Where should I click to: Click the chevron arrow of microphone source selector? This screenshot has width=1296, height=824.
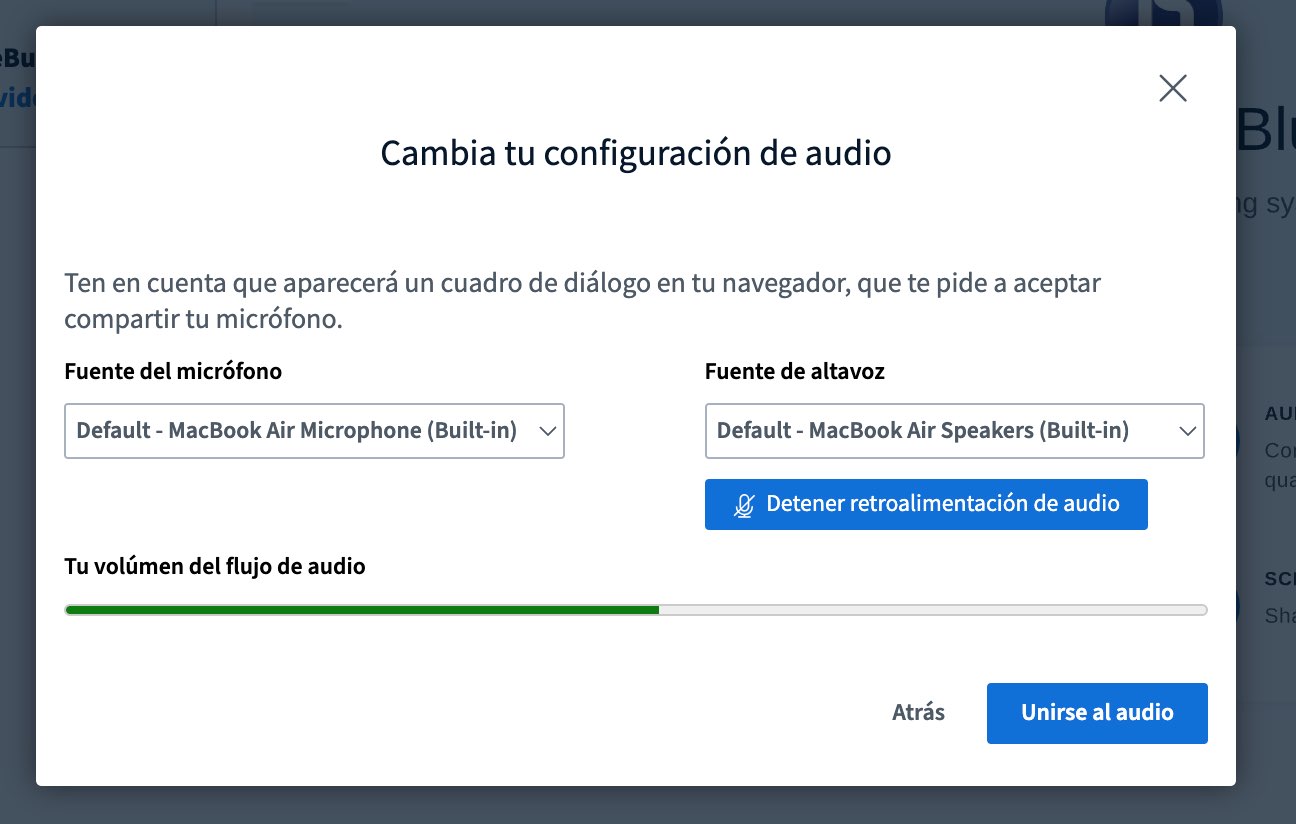click(x=547, y=431)
